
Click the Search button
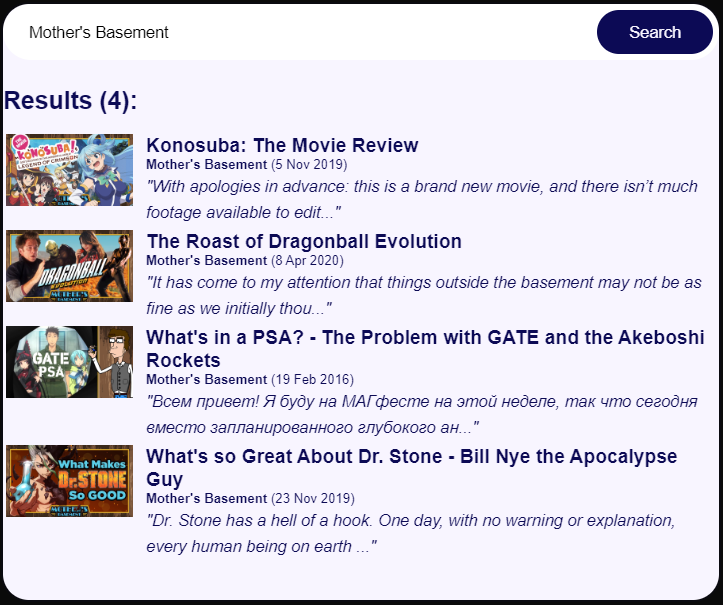654,32
